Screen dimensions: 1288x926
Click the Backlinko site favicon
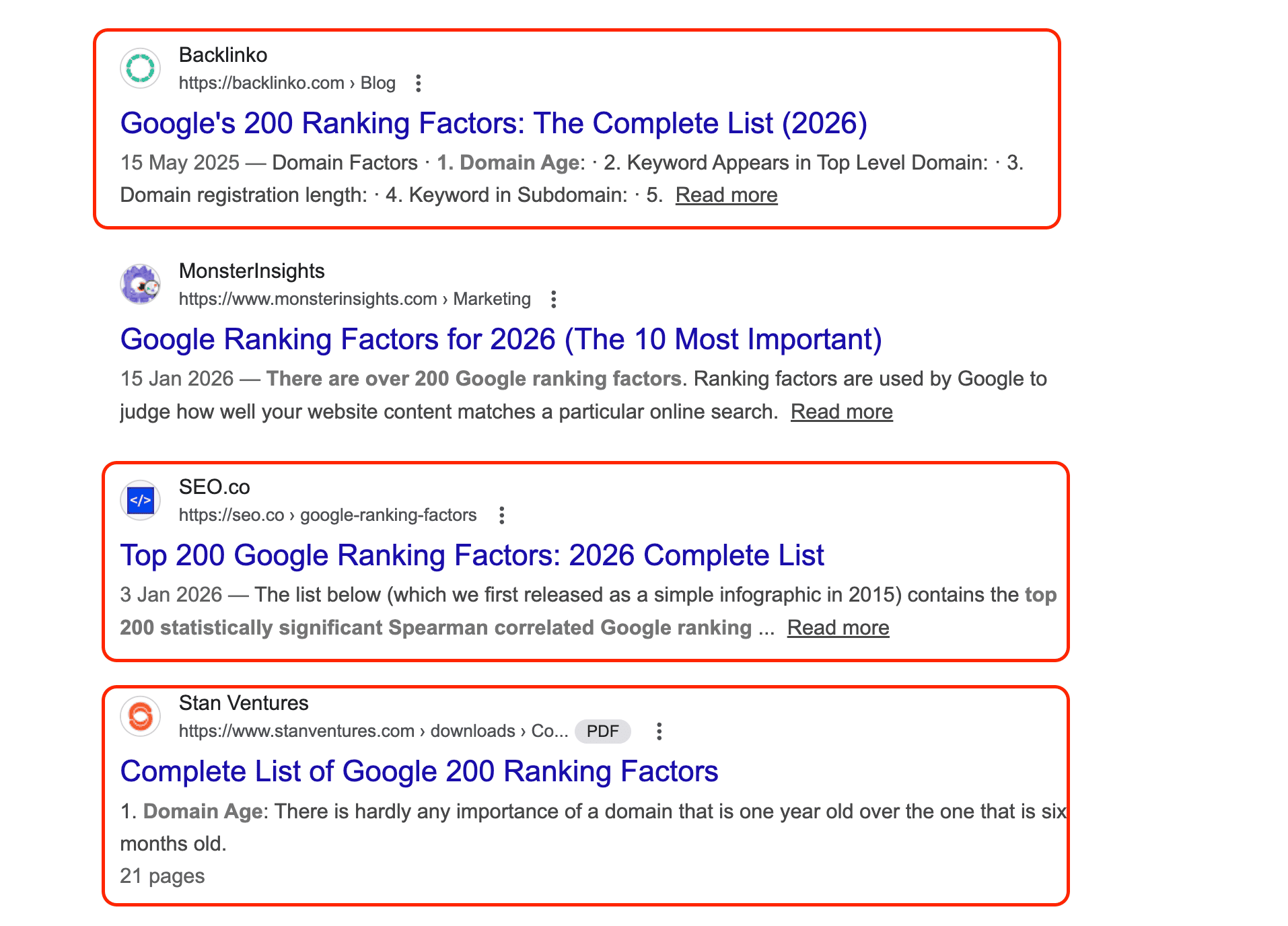[x=140, y=68]
